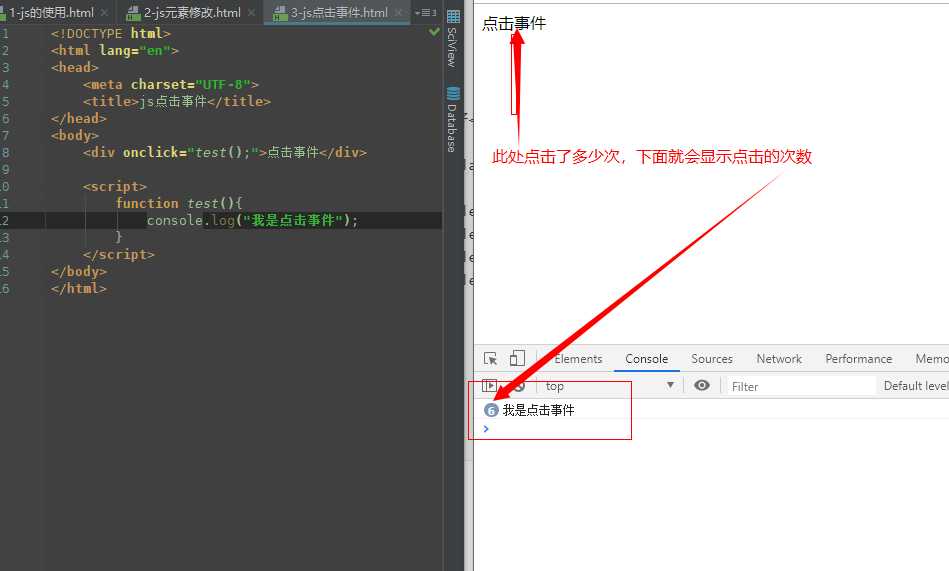Viewport: 949px width, 571px height.
Task: Click the closing </body> tag line
Action: pos(79,272)
